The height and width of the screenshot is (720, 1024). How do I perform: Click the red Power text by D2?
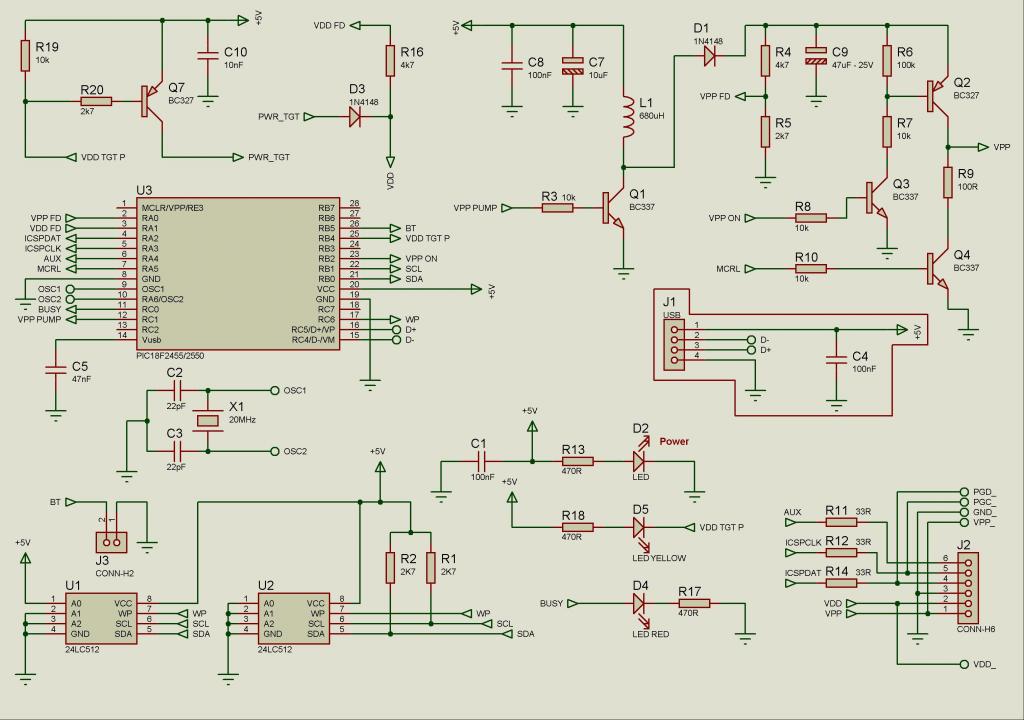[x=674, y=442]
